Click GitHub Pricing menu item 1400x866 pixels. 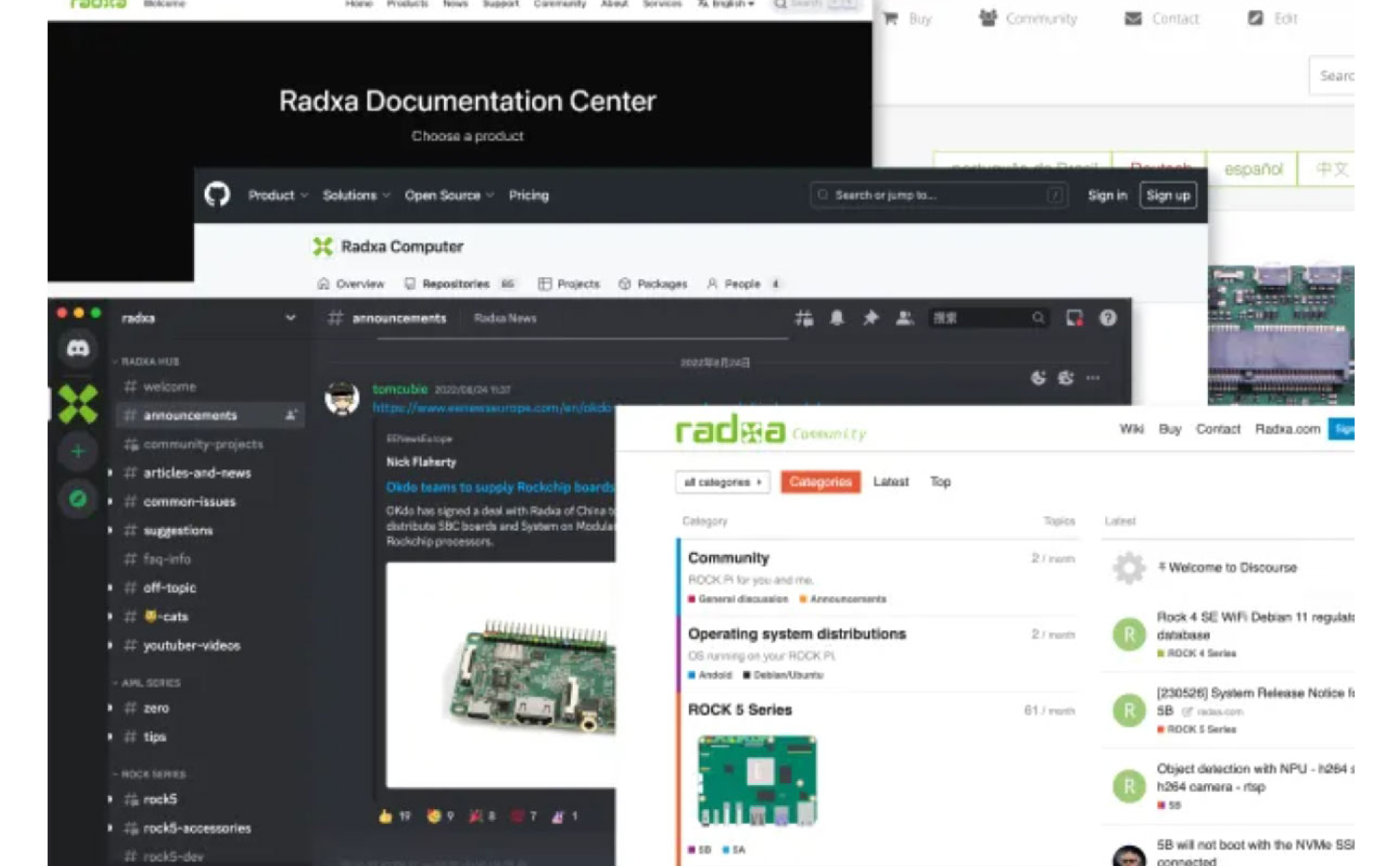[528, 195]
